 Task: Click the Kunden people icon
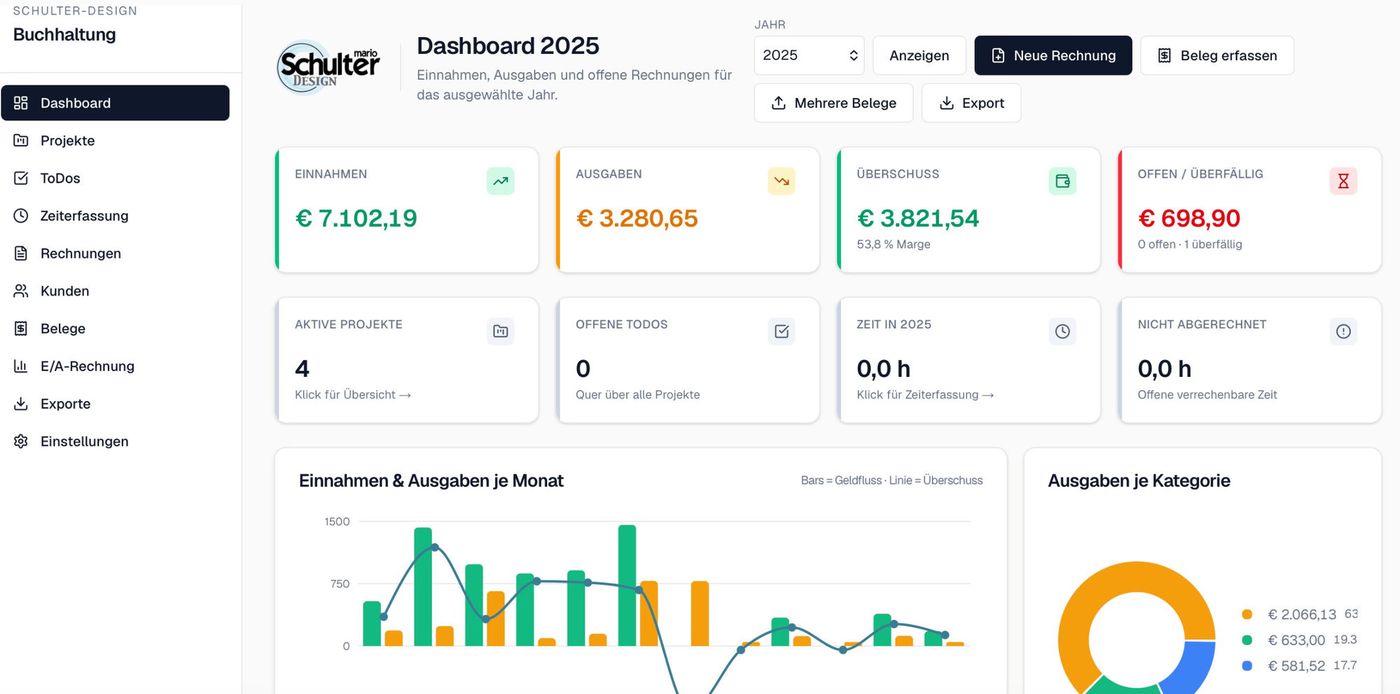tap(21, 291)
